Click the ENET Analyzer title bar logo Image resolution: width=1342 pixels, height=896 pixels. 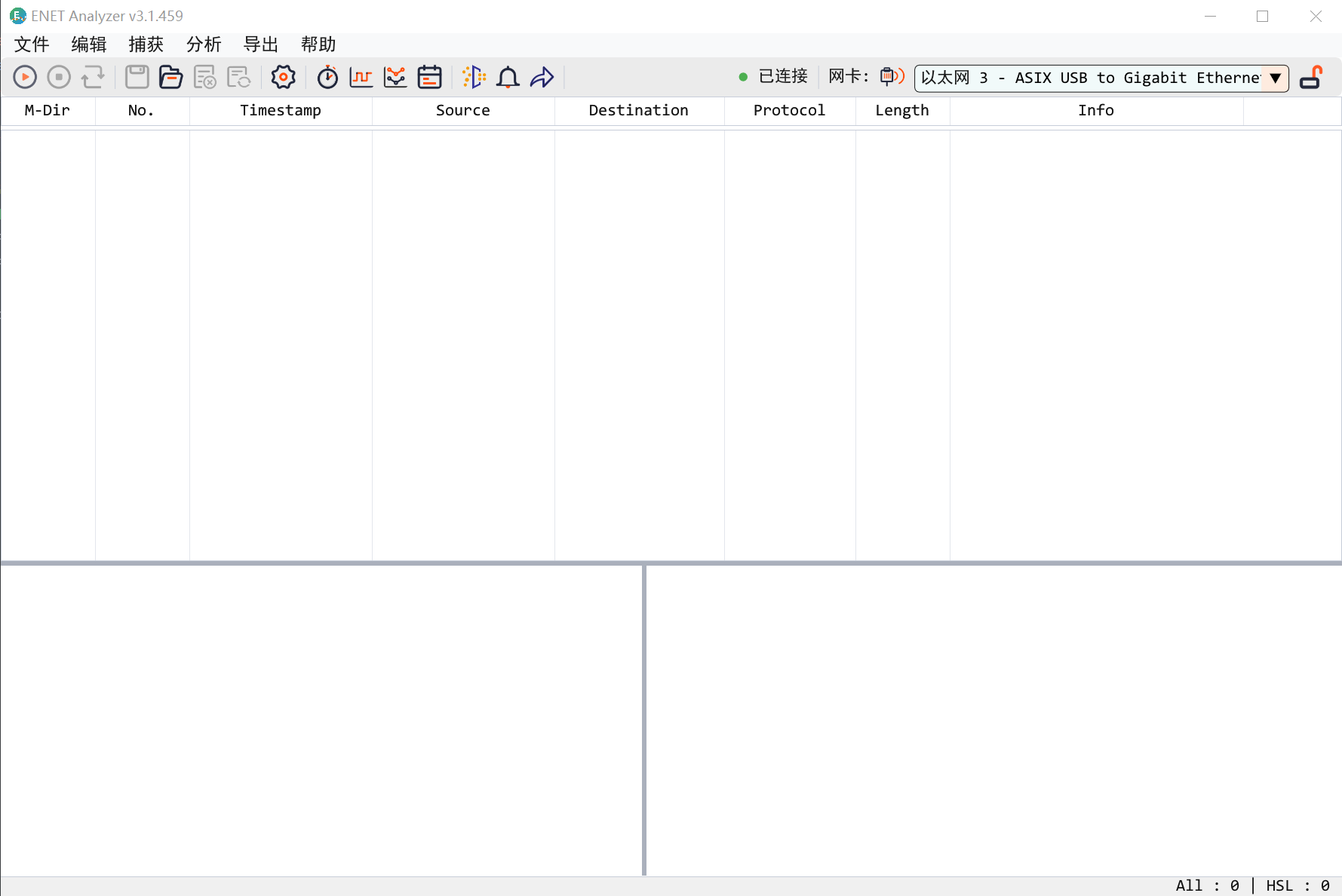coord(18,16)
